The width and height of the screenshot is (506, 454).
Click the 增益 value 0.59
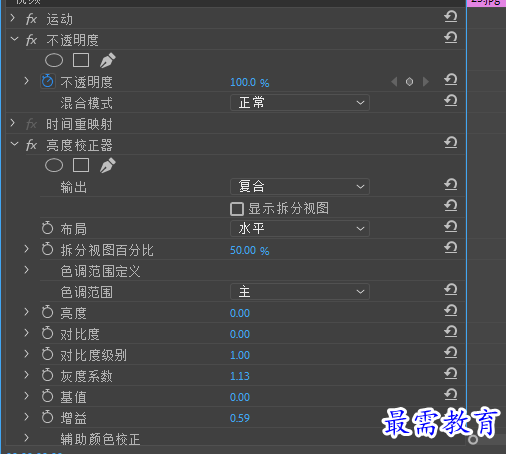tap(240, 418)
